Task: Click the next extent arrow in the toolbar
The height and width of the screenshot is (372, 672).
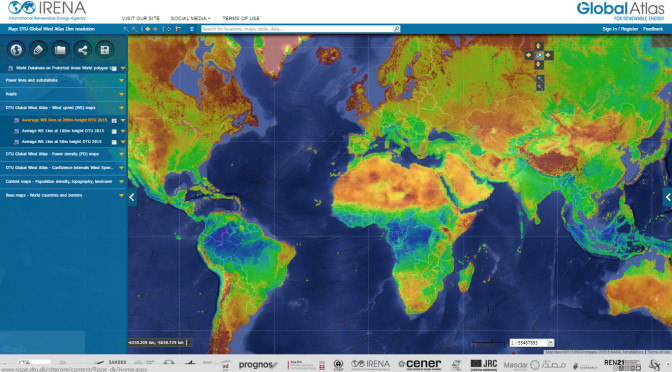Action: point(155,29)
